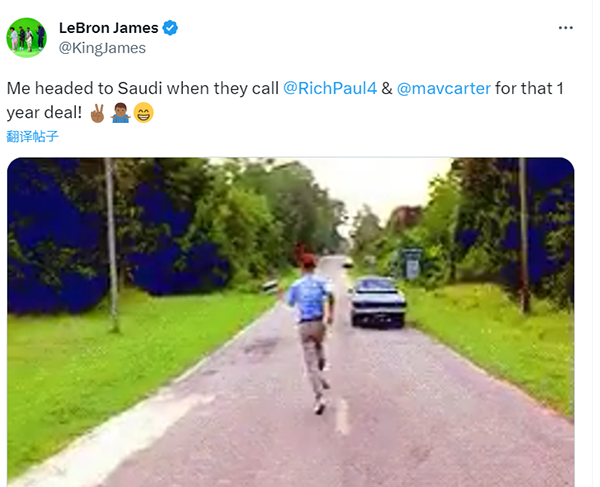600x487 pixels.
Task: Open the three-dot more options menu
Action: coord(565,28)
